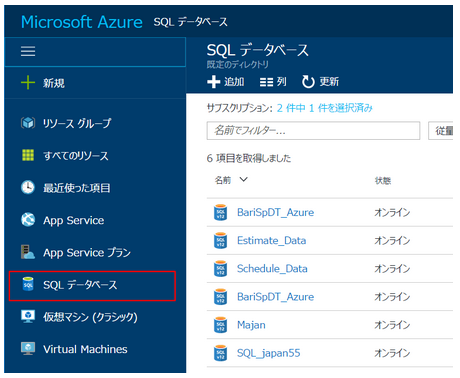Viewport: 460px width, 378px height.
Task: Click the Virtual Machines monitor icon
Action: point(28,349)
